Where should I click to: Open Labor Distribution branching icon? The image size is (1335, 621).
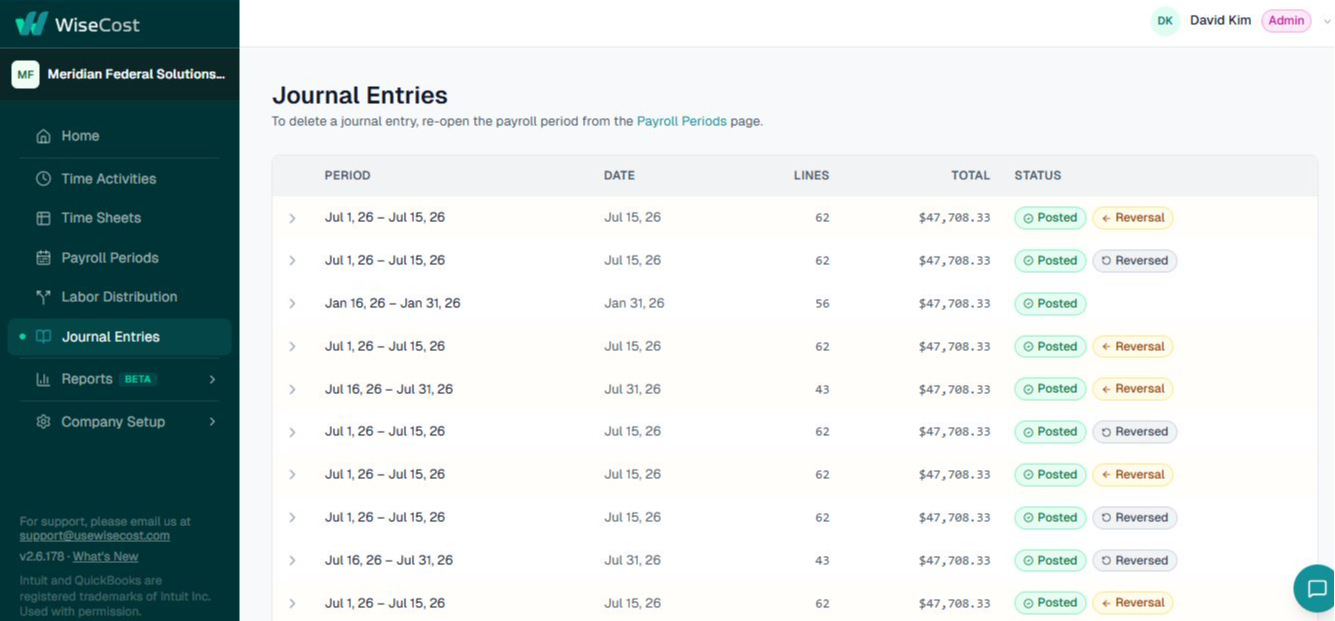[43, 297]
